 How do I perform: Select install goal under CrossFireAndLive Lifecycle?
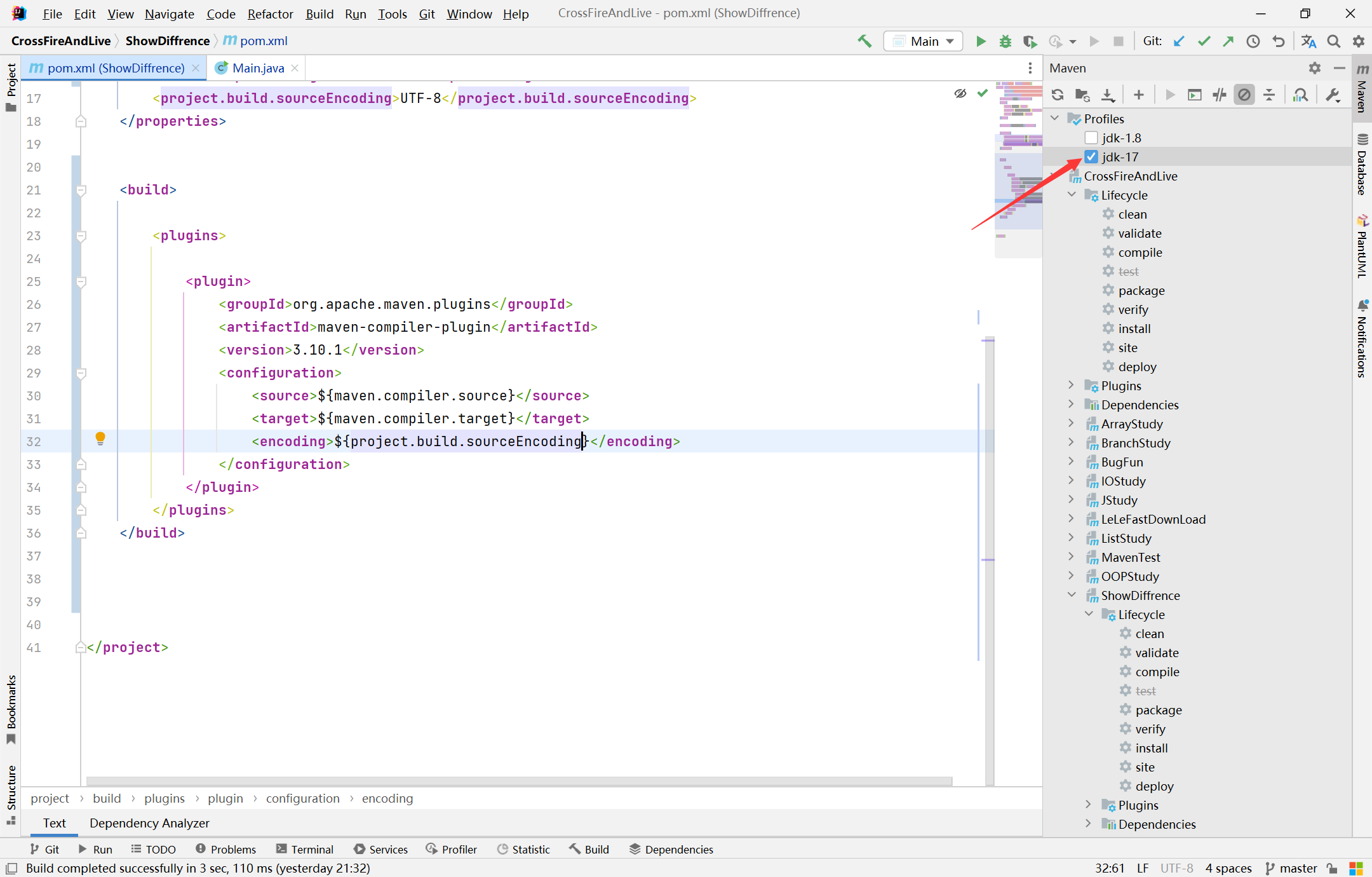pyautogui.click(x=1134, y=329)
